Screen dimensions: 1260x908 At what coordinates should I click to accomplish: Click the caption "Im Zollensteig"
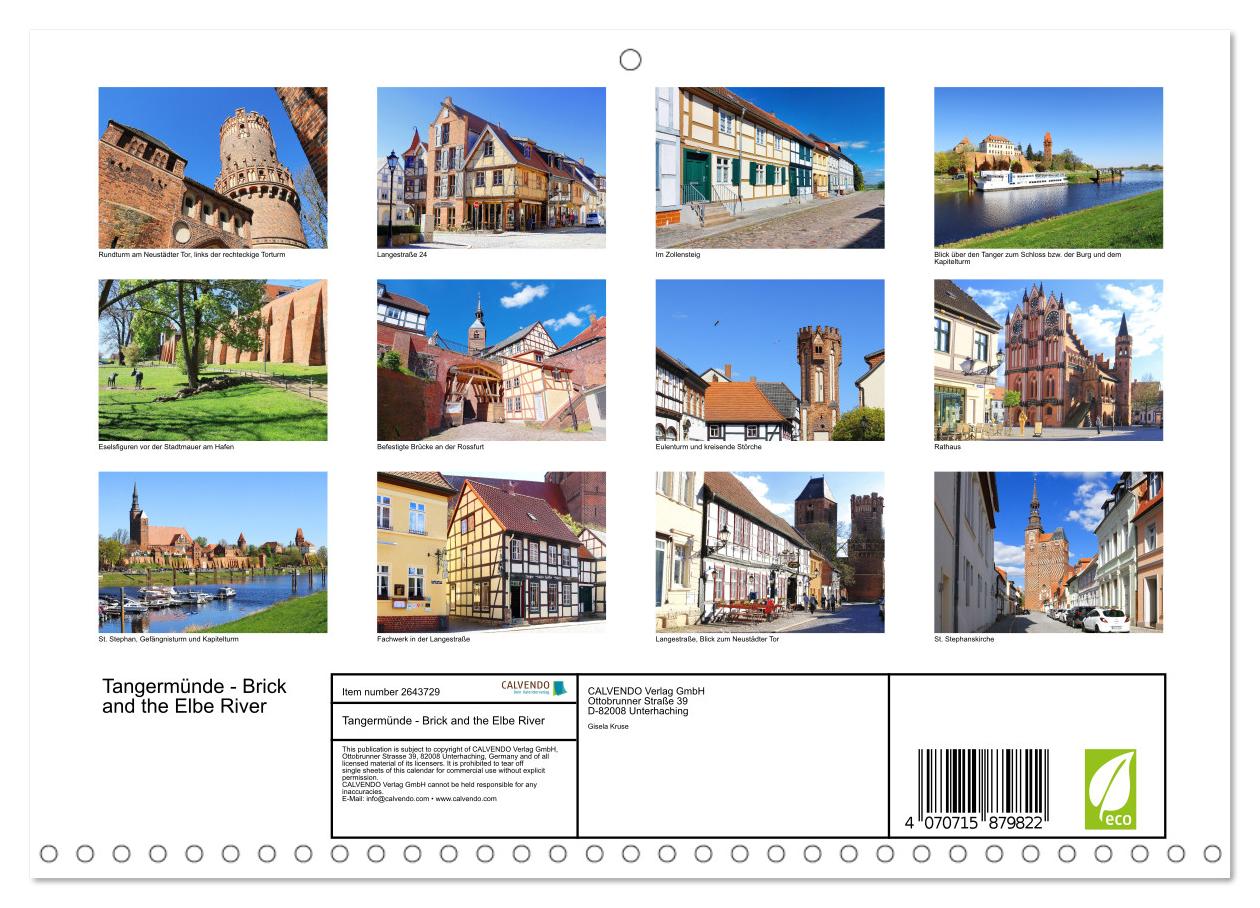pos(678,255)
